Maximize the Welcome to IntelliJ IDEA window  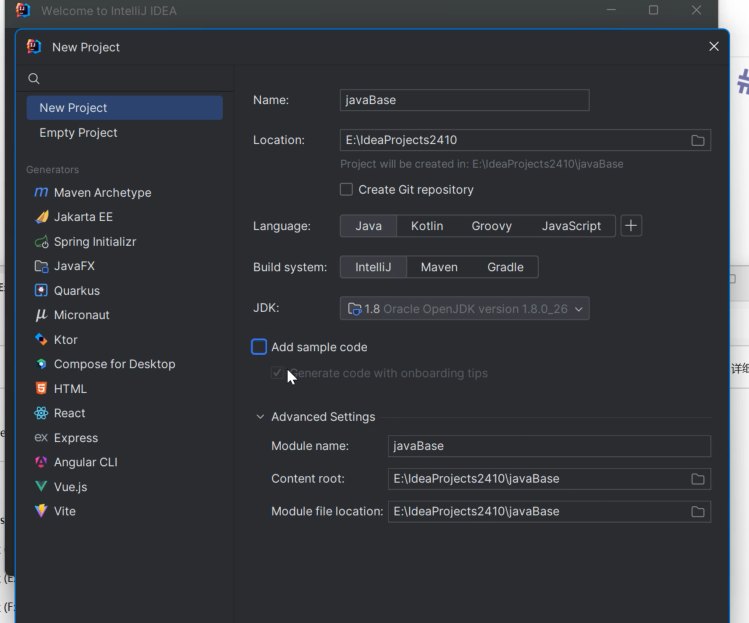(x=653, y=10)
